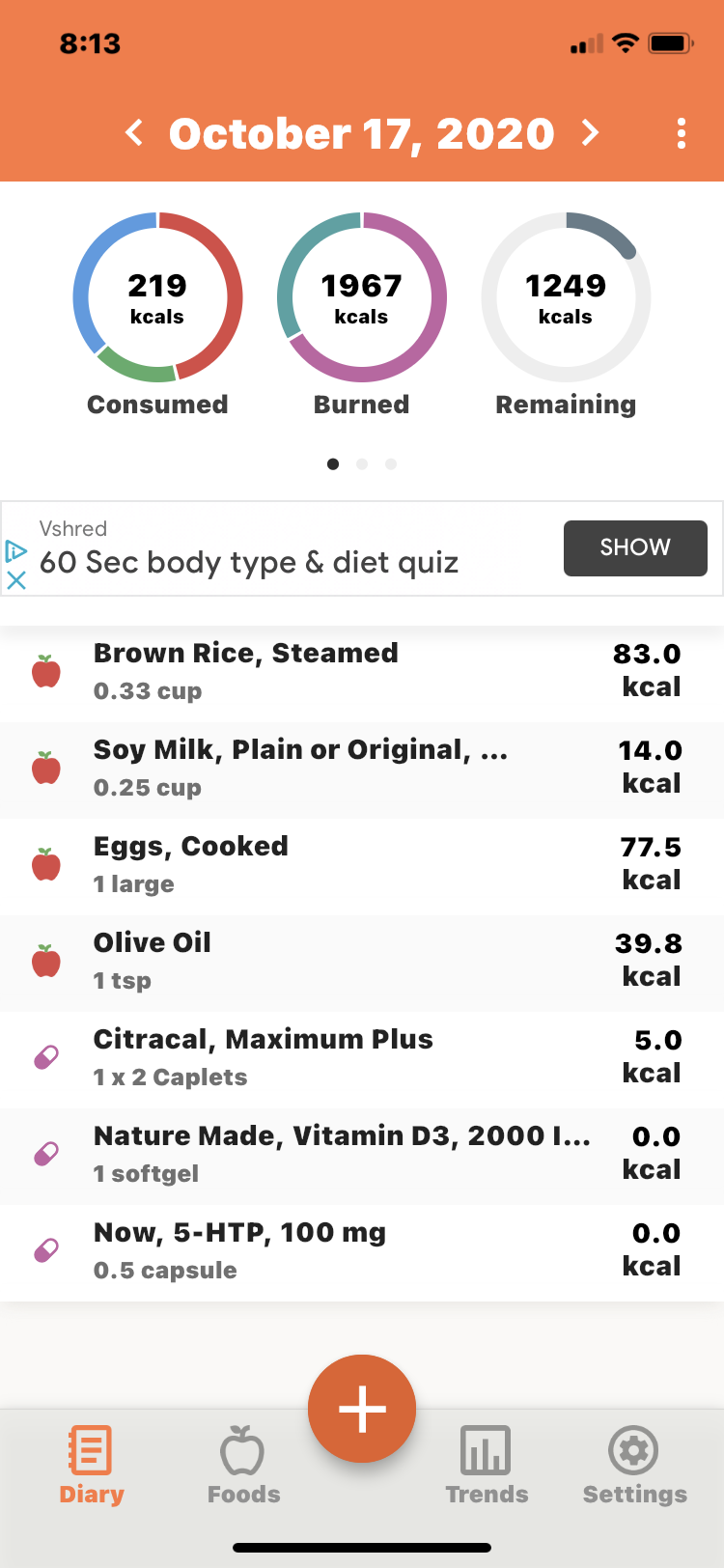Click the SHOW ad button
This screenshot has height=1568, width=724.
coord(635,548)
